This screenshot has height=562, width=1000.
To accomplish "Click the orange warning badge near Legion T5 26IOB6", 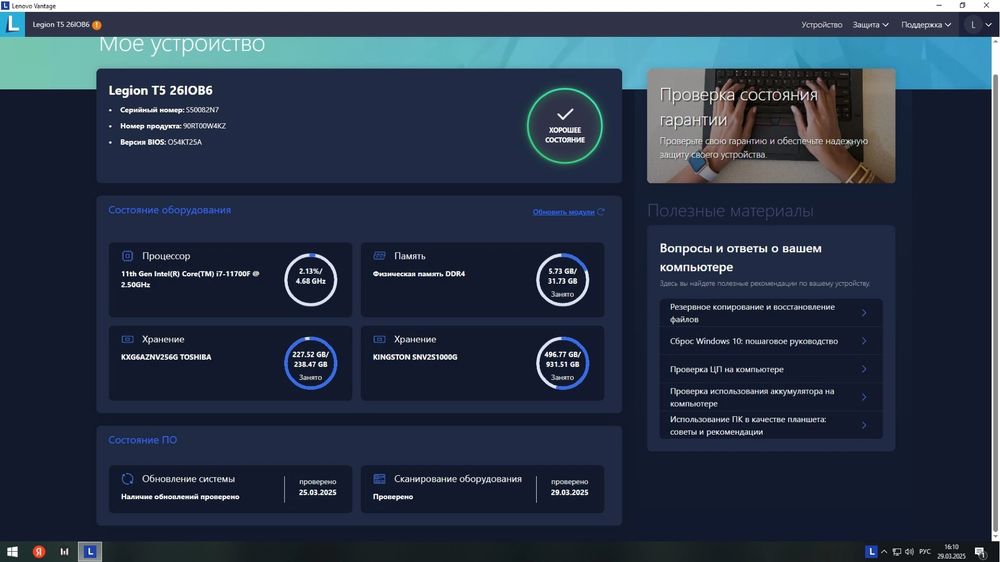I will (x=97, y=25).
